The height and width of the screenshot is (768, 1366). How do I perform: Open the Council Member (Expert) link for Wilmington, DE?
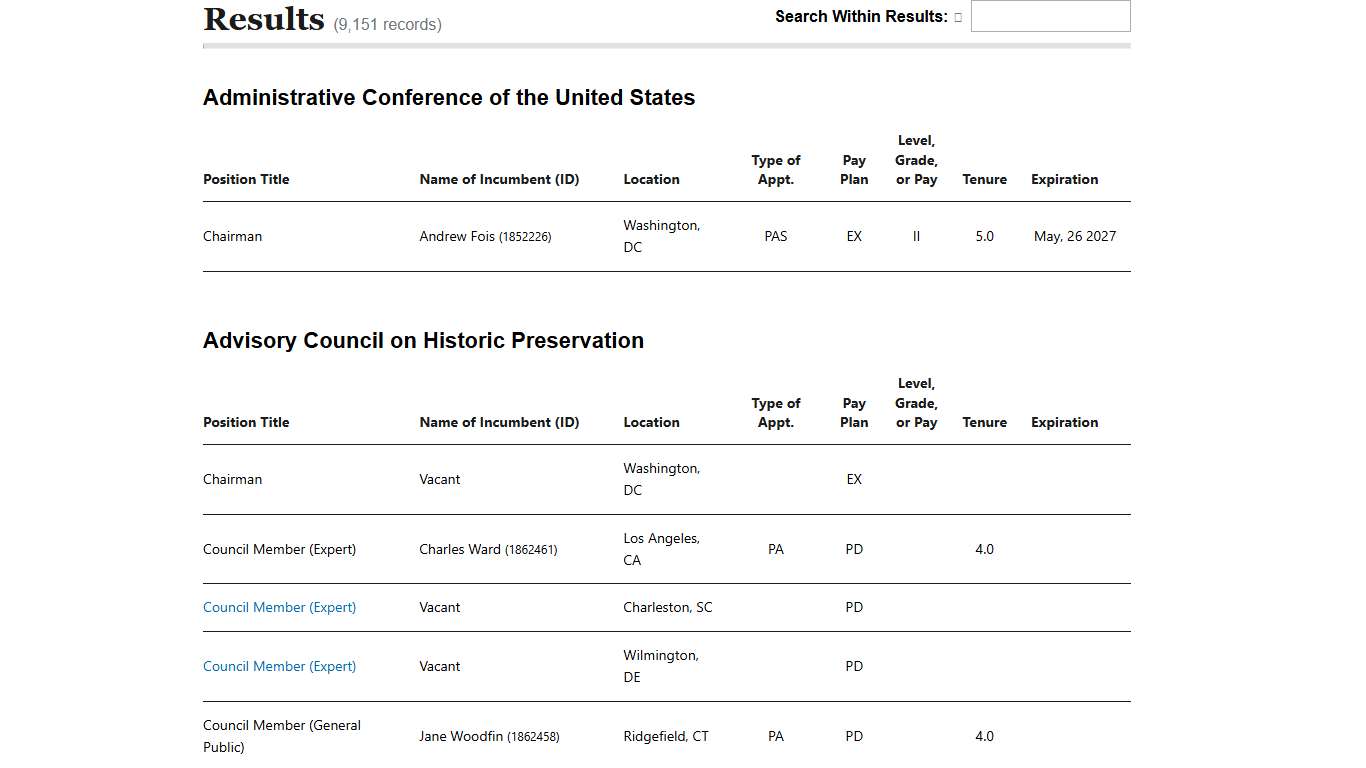coord(279,666)
